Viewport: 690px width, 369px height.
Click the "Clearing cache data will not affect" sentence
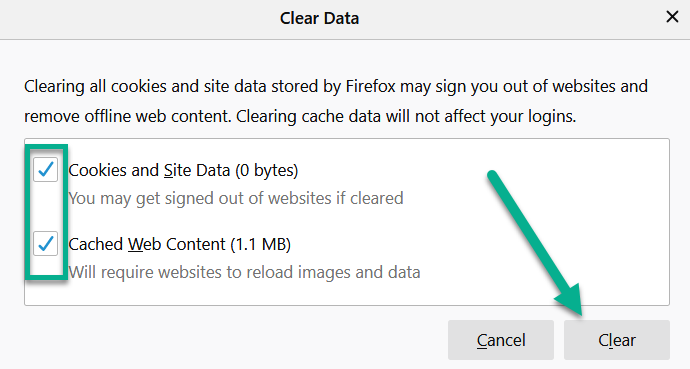[x=406, y=117]
